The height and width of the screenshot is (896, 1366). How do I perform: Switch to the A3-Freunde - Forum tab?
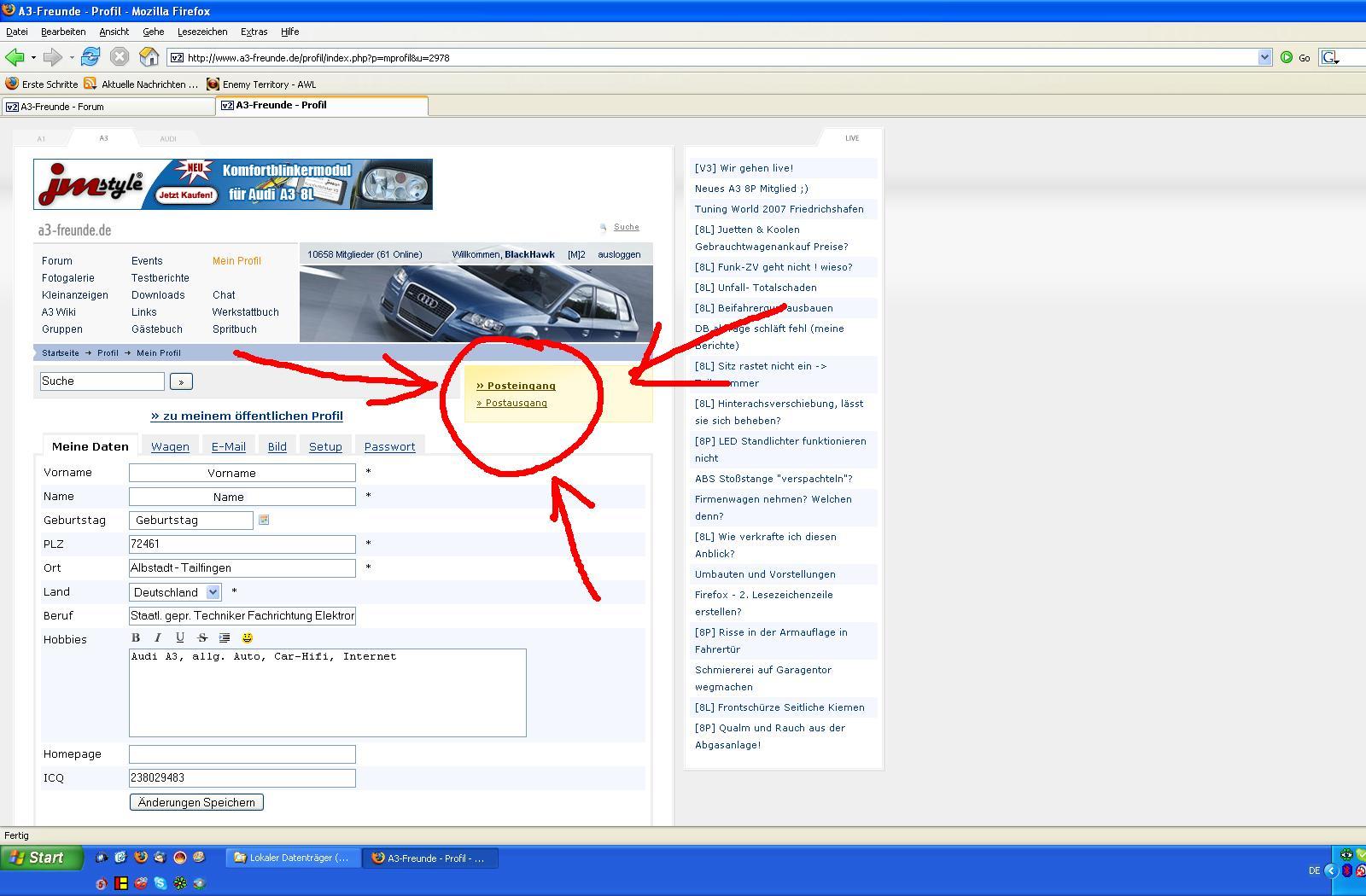108,107
